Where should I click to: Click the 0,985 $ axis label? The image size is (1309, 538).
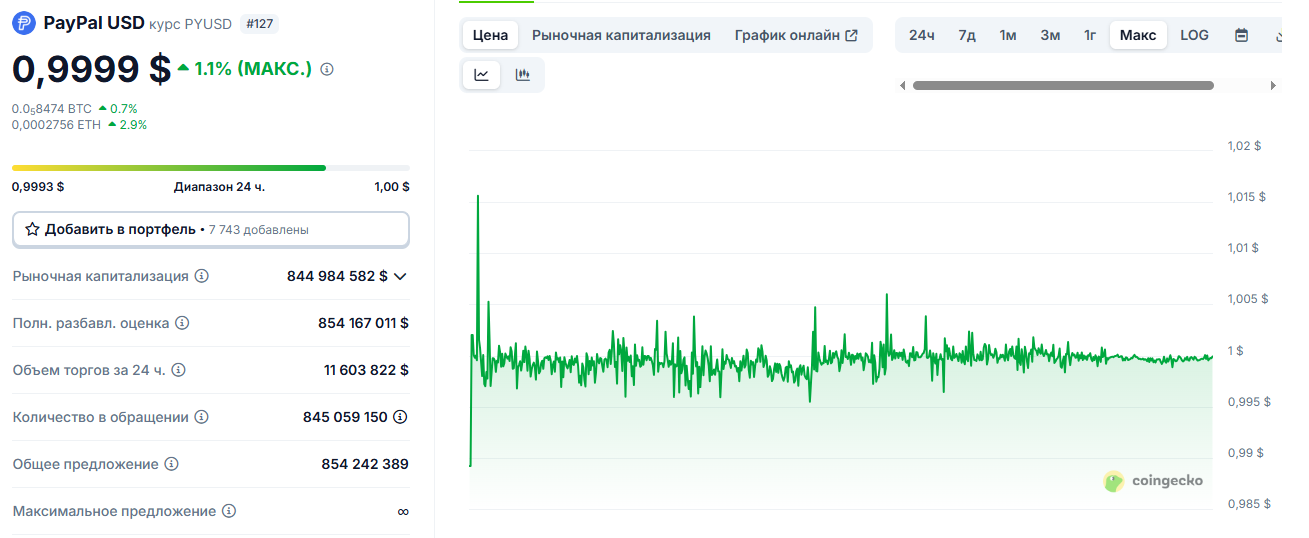[1249, 504]
